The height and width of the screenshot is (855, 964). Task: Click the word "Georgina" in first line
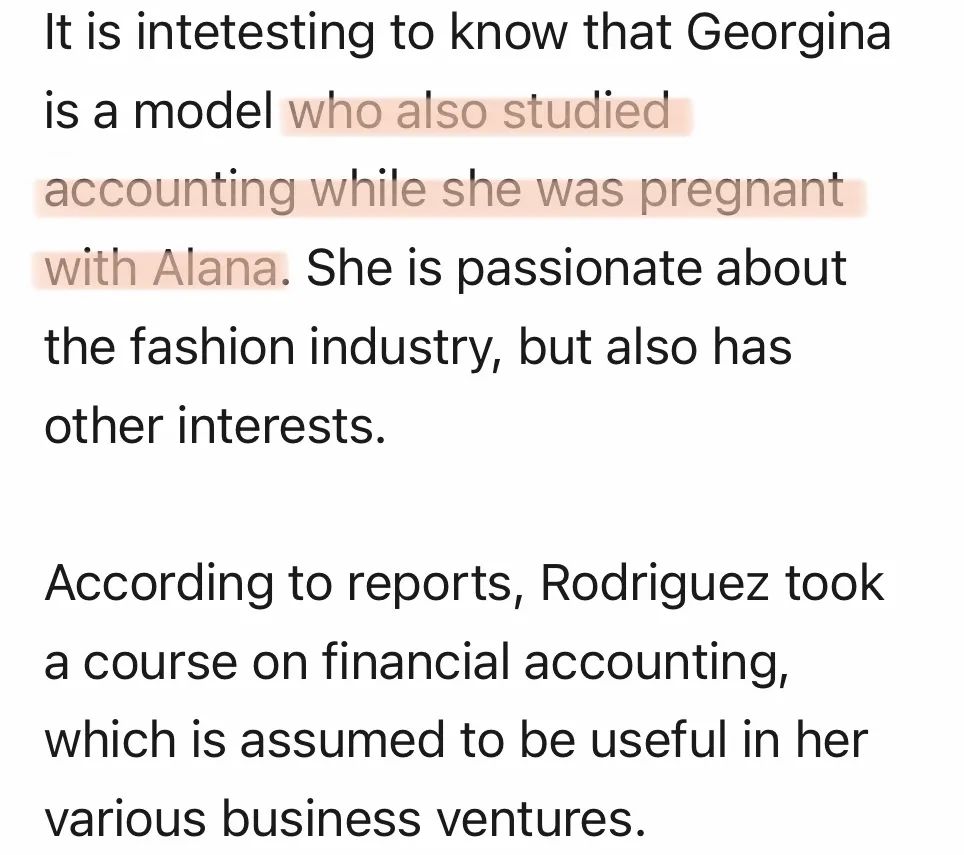[789, 33]
